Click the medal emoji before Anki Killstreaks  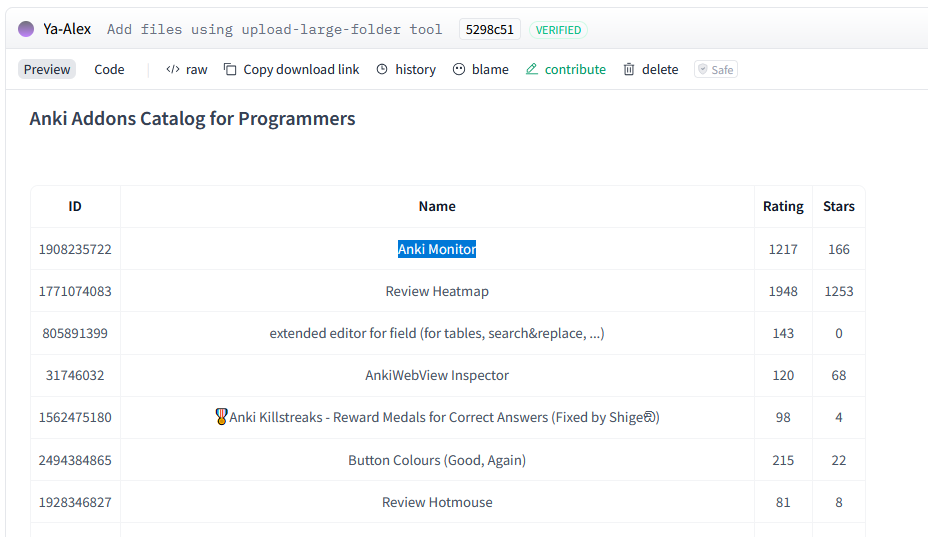[x=221, y=417]
